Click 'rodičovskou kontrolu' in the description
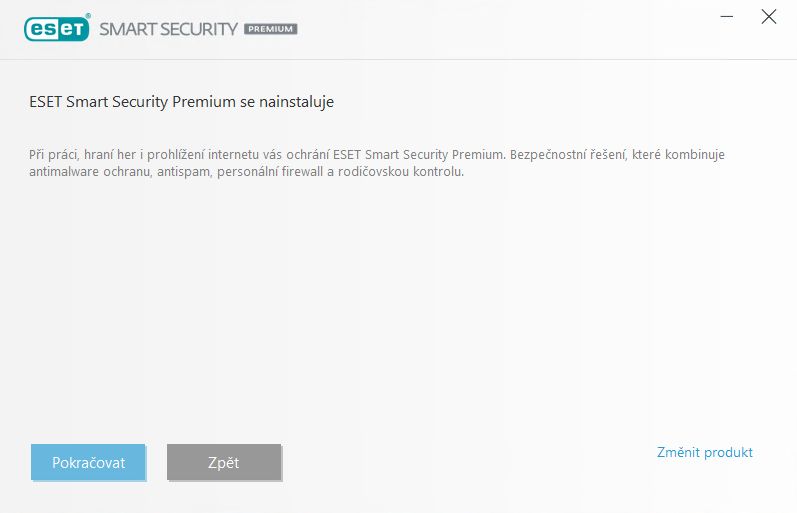The image size is (797, 513). click(401, 172)
